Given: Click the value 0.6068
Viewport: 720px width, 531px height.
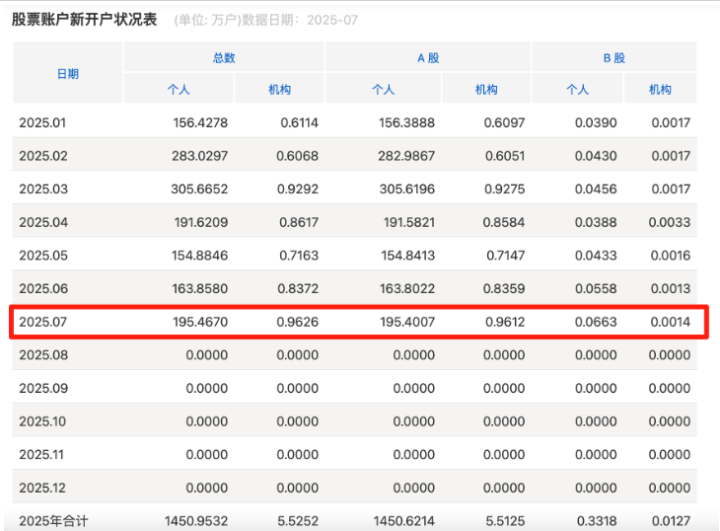Looking at the screenshot, I should tap(297, 156).
